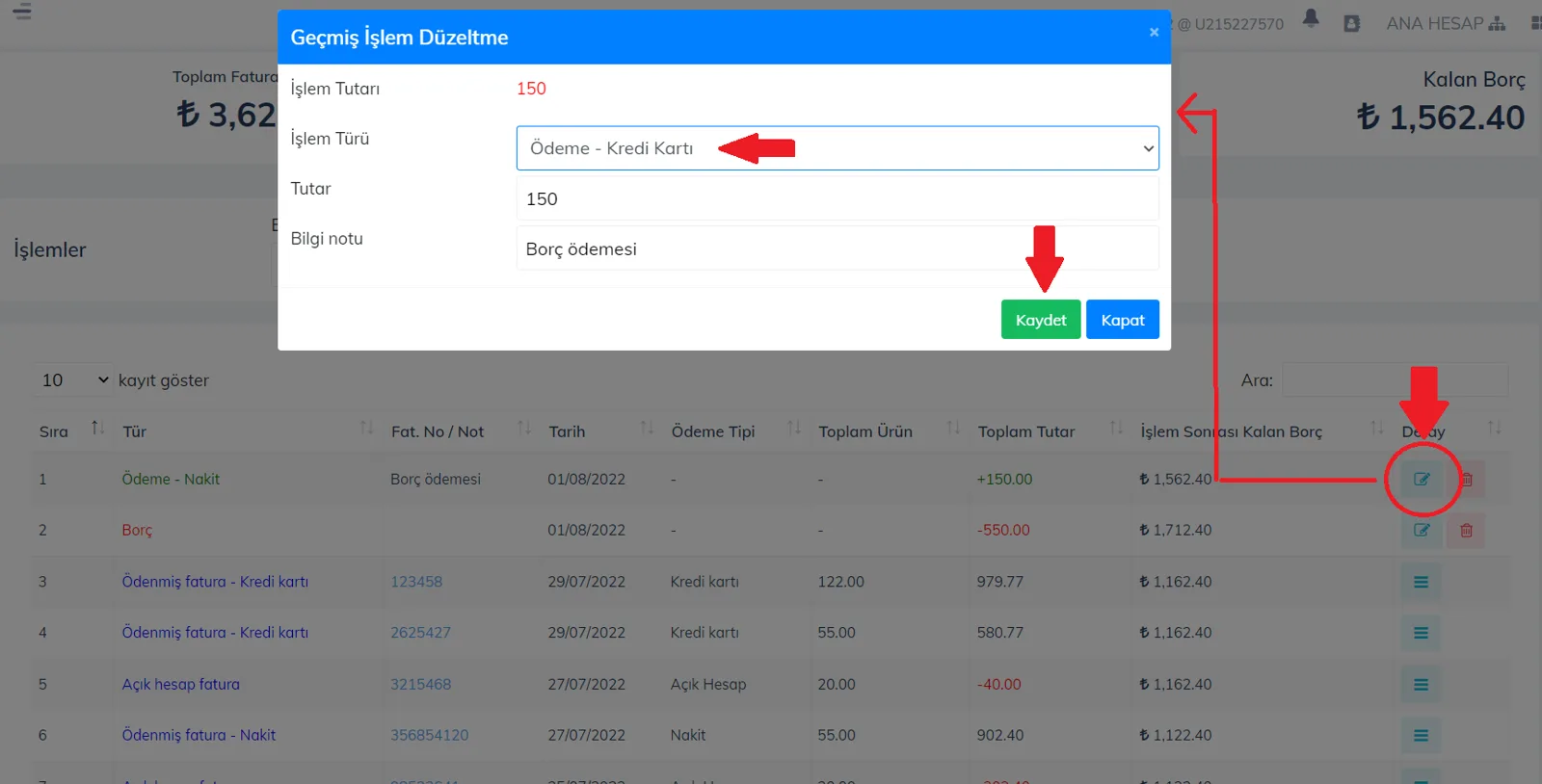Viewport: 1542px width, 784px height.
Task: Click the Ödeme - Nakit row text
Action: coord(171,479)
